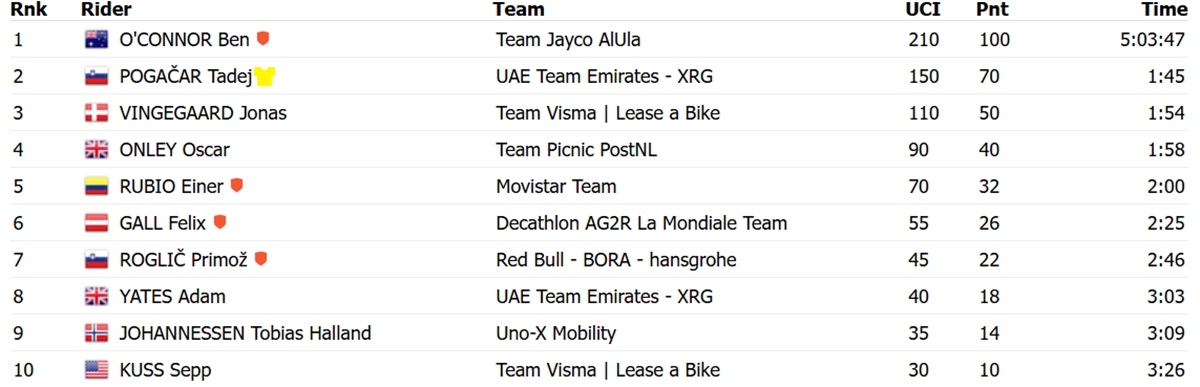1200x387 pixels.
Task: Click the orange shield icon after O'CONNOR Ben
Action: click(263, 39)
